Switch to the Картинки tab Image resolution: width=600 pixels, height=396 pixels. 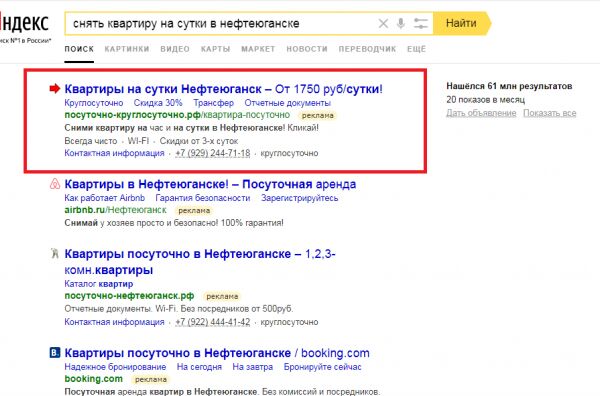coord(127,49)
